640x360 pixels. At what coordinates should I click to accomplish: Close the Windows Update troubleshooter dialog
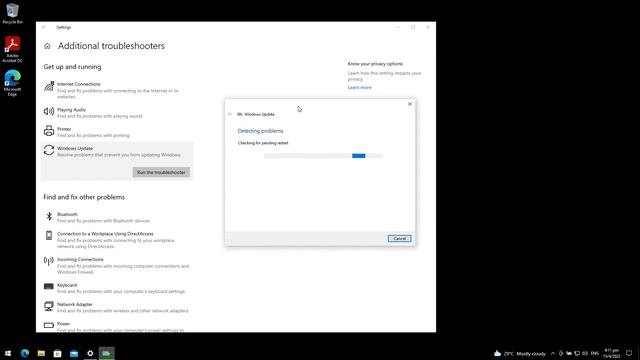click(410, 104)
